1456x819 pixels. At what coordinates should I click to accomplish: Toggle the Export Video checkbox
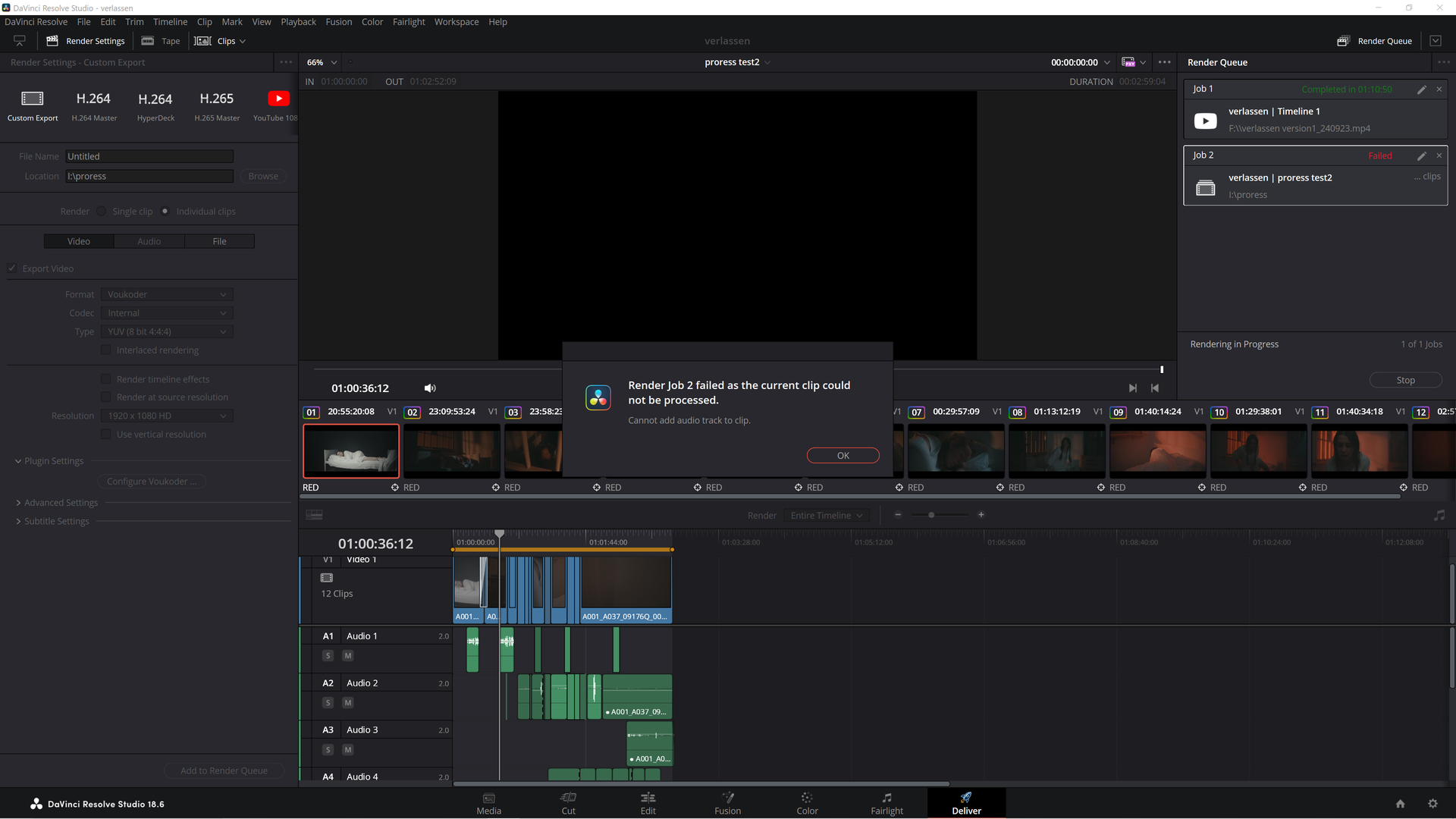(12, 268)
